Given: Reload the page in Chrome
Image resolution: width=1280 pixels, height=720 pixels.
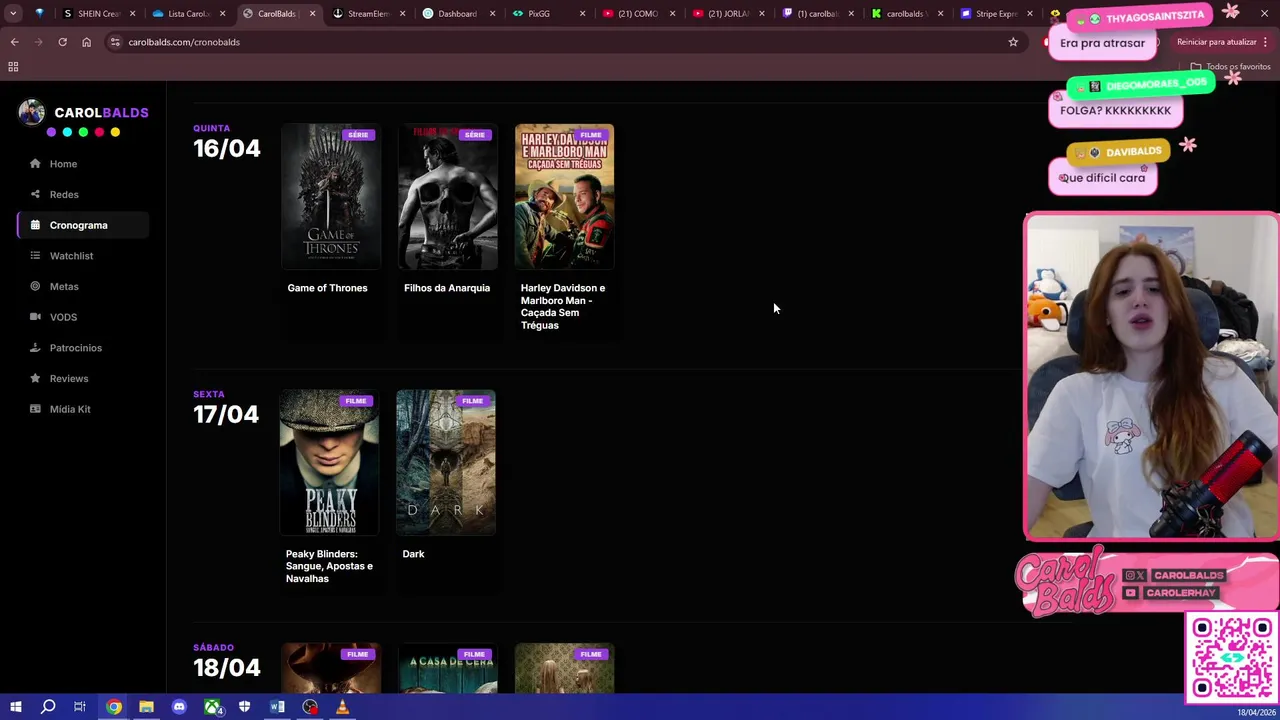Looking at the screenshot, I should click(x=62, y=42).
